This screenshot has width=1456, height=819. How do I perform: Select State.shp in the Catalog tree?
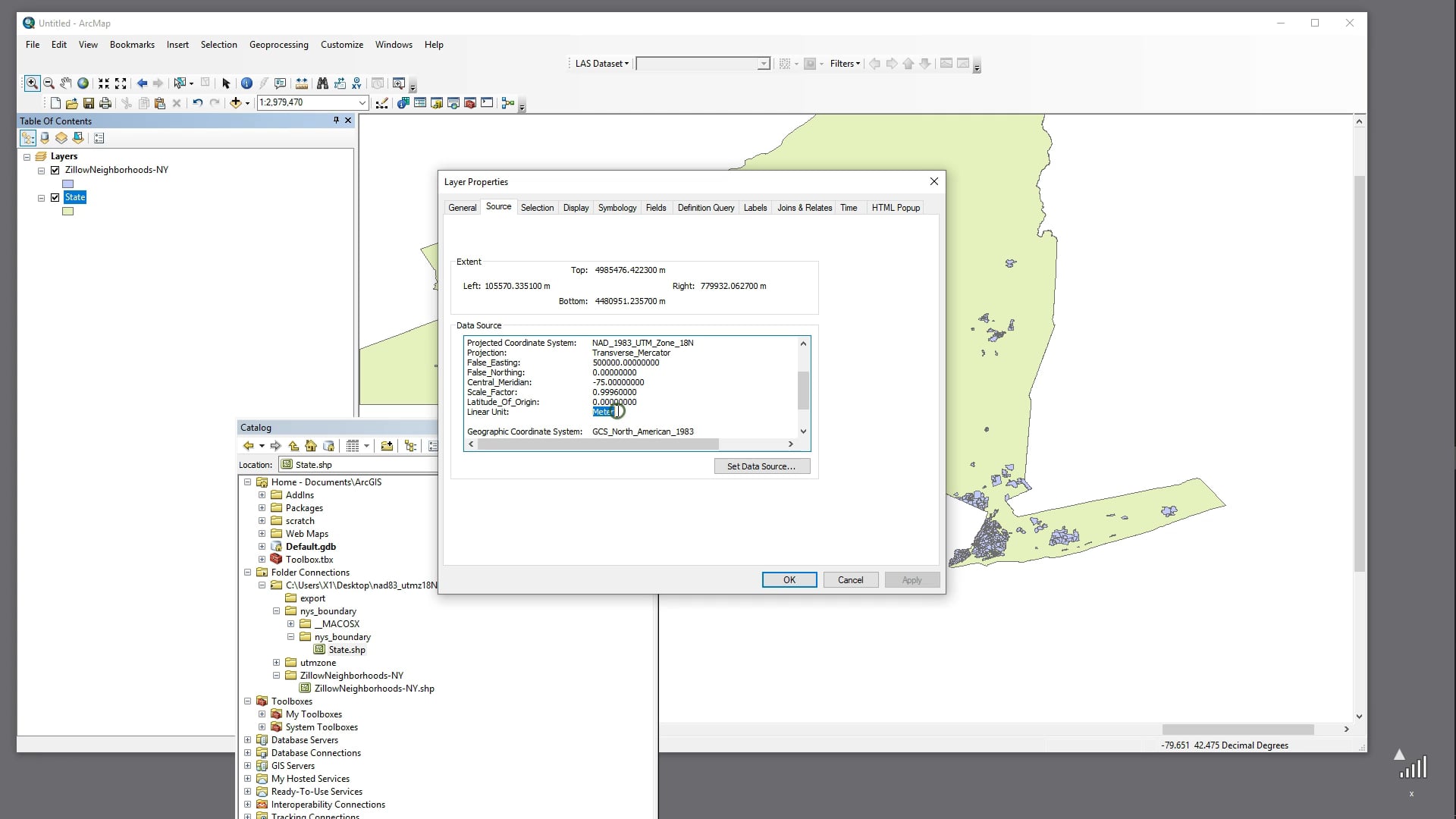[347, 650]
